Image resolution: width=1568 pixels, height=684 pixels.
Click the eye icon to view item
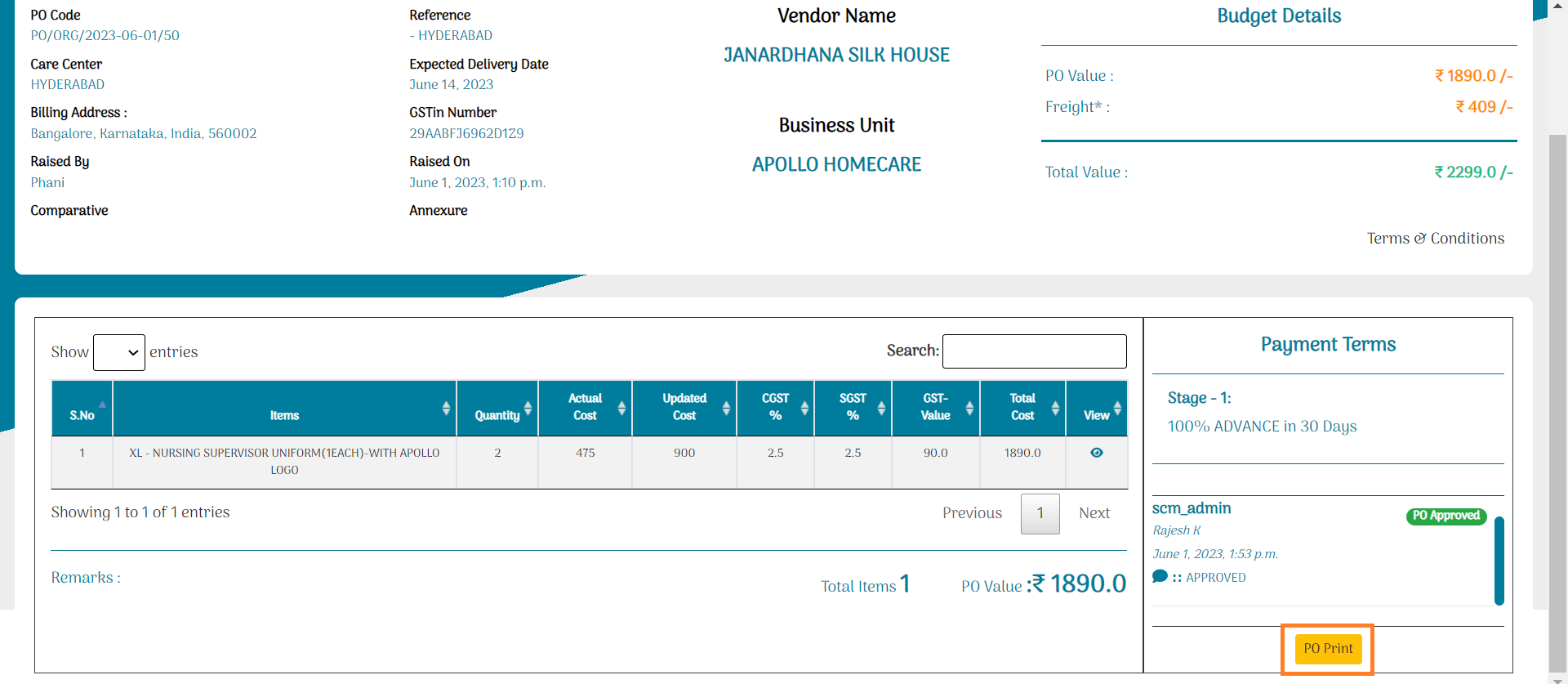(x=1096, y=453)
